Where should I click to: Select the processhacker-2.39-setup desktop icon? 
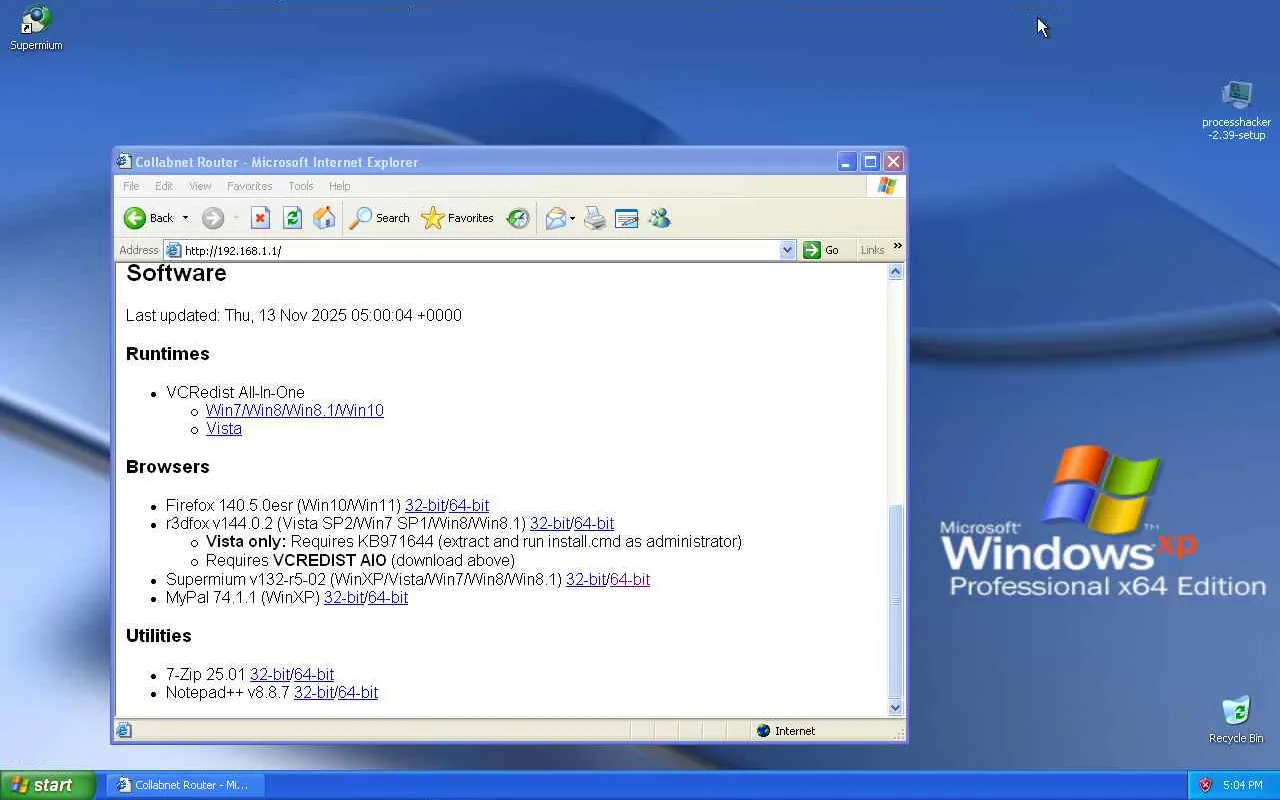pyautogui.click(x=1236, y=110)
